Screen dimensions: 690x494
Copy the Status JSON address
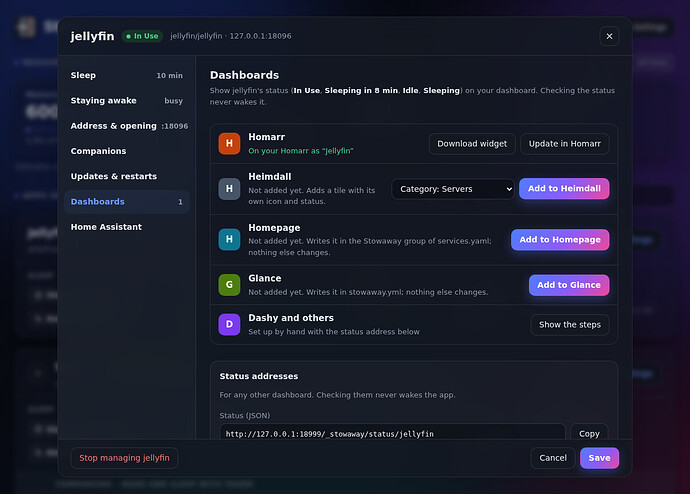coord(589,433)
